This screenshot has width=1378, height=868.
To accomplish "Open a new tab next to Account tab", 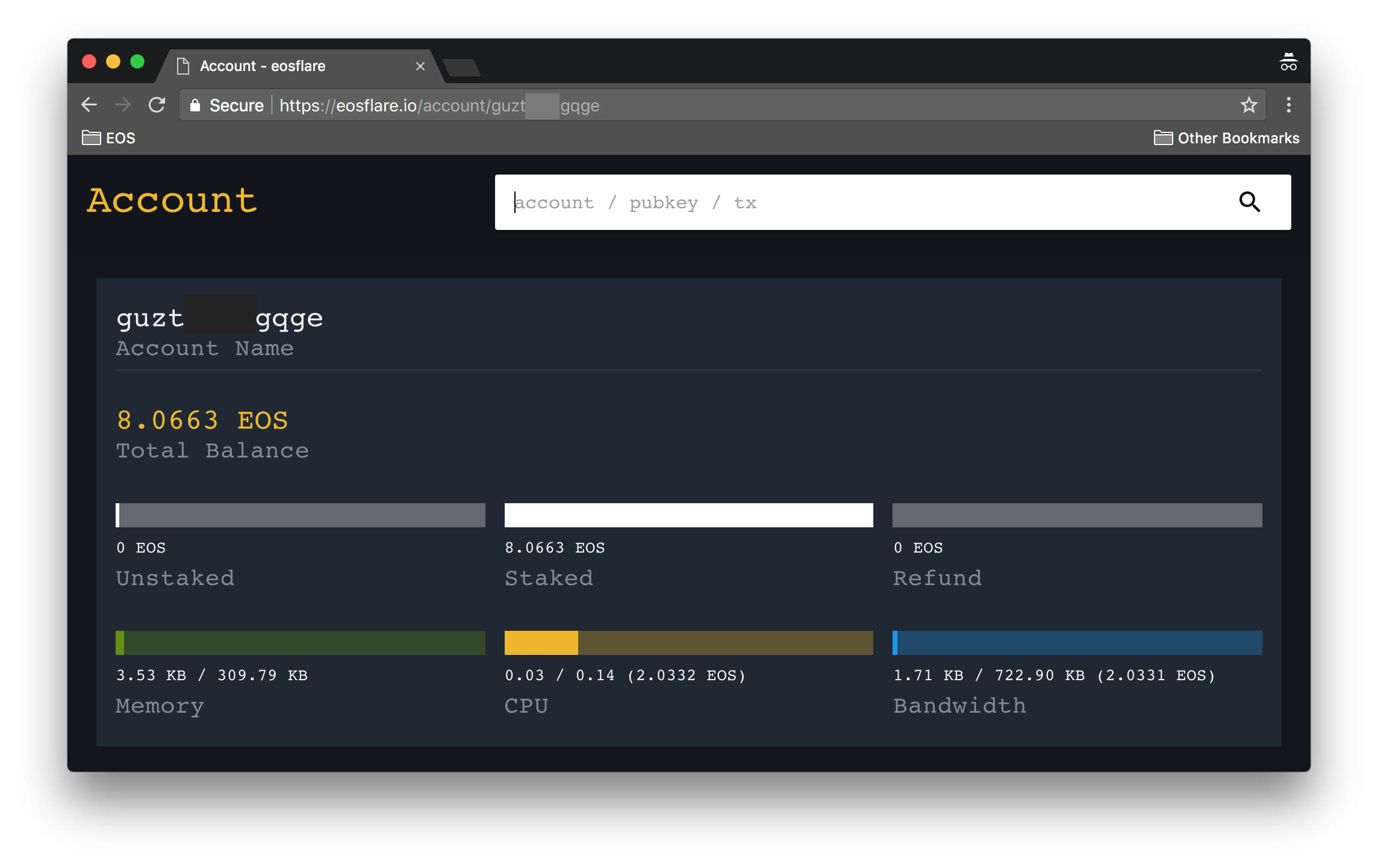I will pos(461,67).
